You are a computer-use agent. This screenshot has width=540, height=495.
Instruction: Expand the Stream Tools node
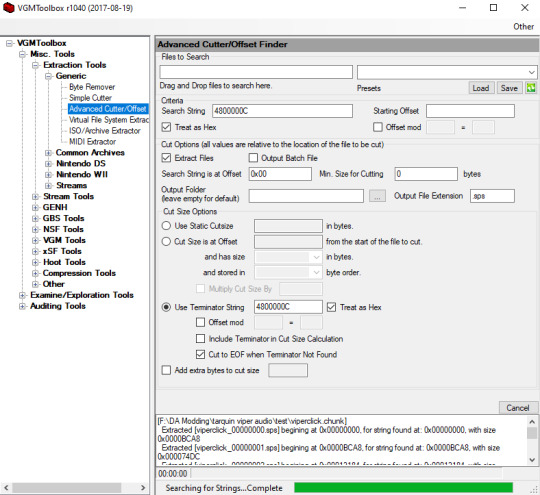[x=35, y=196]
